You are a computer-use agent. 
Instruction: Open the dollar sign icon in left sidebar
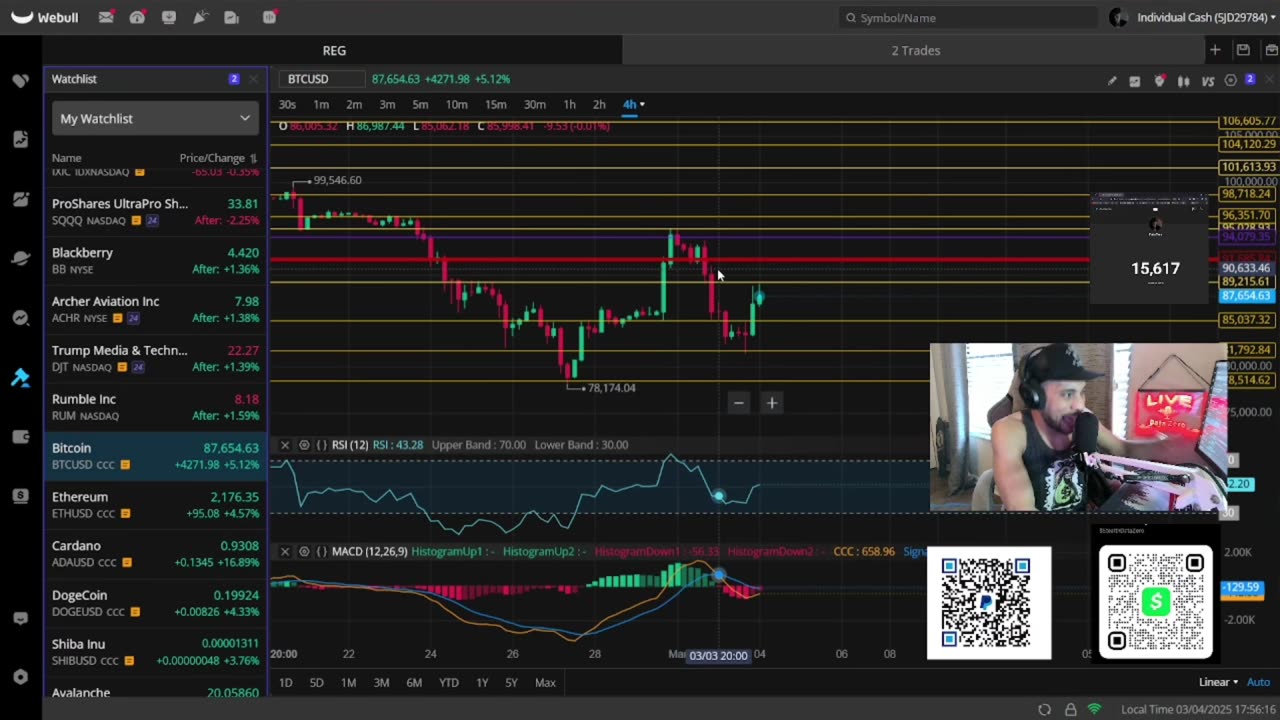[x=20, y=496]
